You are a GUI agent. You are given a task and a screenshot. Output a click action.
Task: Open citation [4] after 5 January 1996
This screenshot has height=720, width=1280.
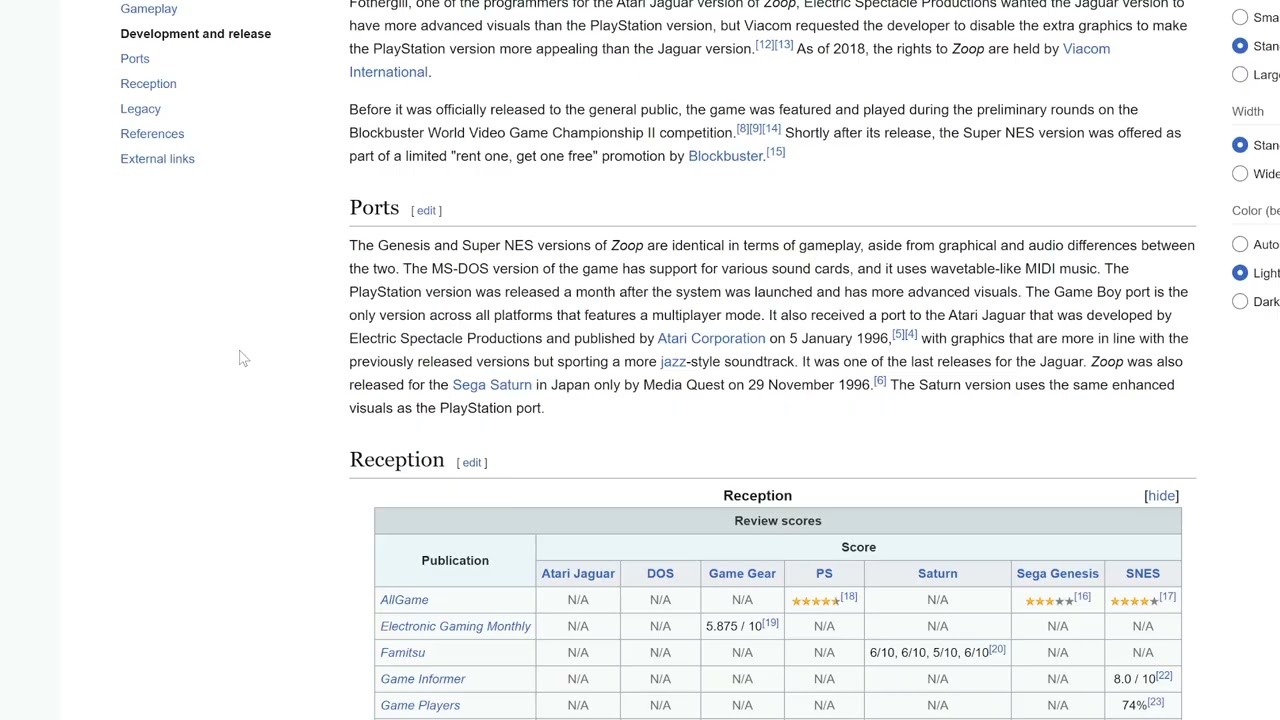point(910,335)
